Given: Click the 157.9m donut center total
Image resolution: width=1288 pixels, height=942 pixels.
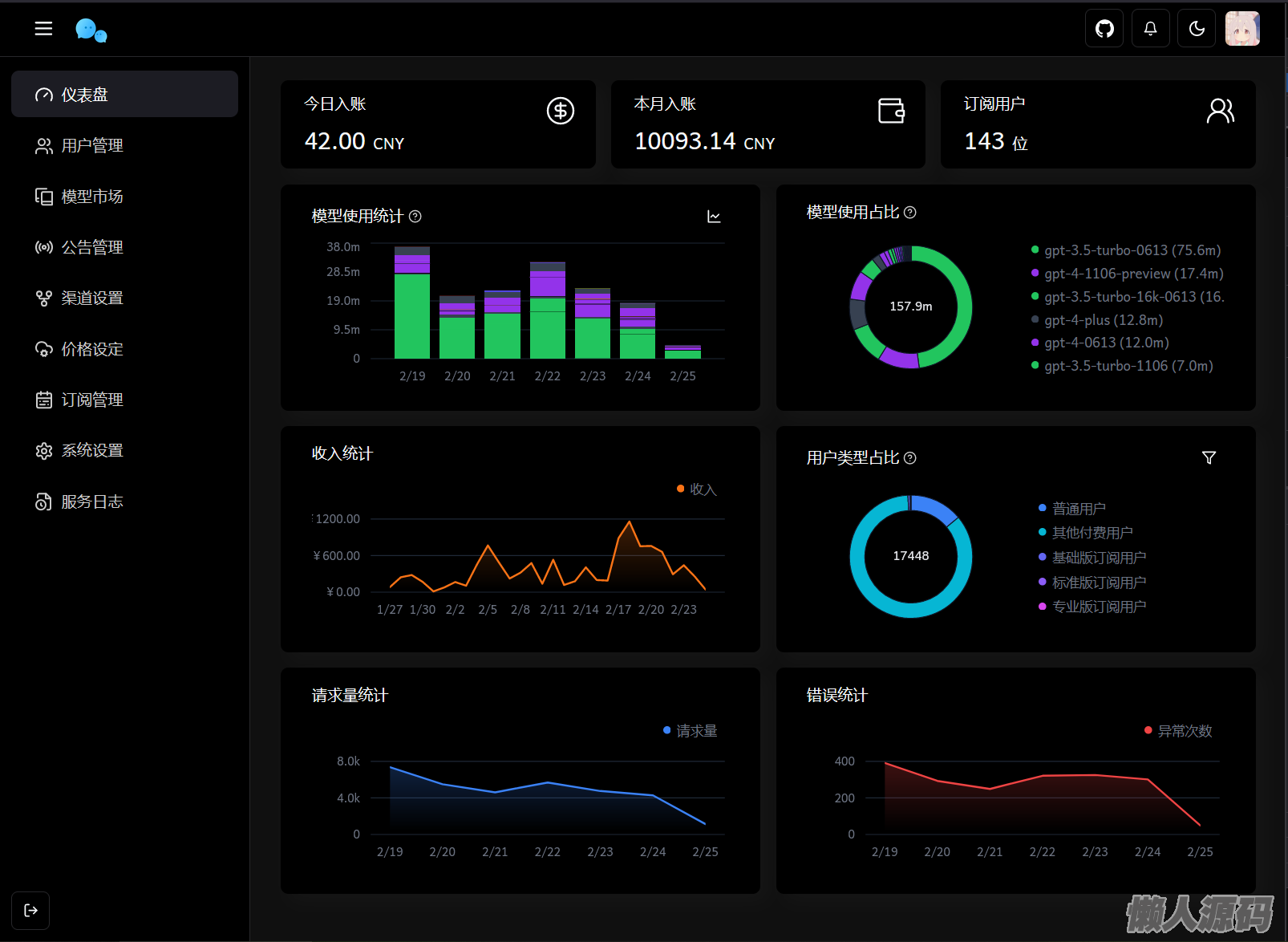Looking at the screenshot, I should pyautogui.click(x=911, y=307).
